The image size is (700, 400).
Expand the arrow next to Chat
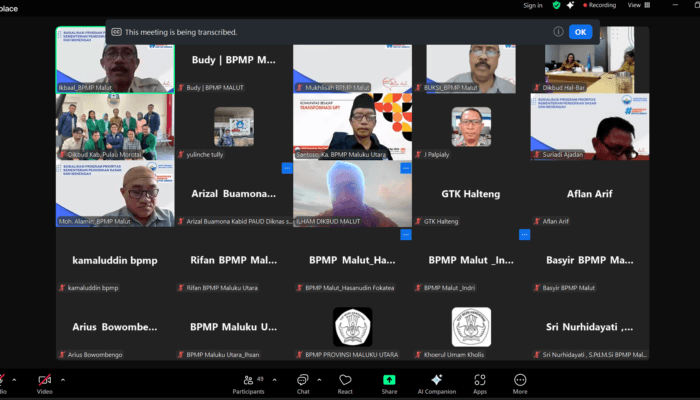pos(320,380)
